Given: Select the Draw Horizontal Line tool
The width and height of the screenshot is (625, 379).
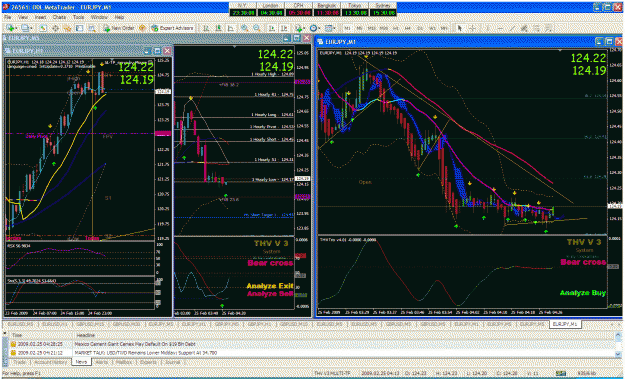Looking at the screenshot, I should coord(500,28).
